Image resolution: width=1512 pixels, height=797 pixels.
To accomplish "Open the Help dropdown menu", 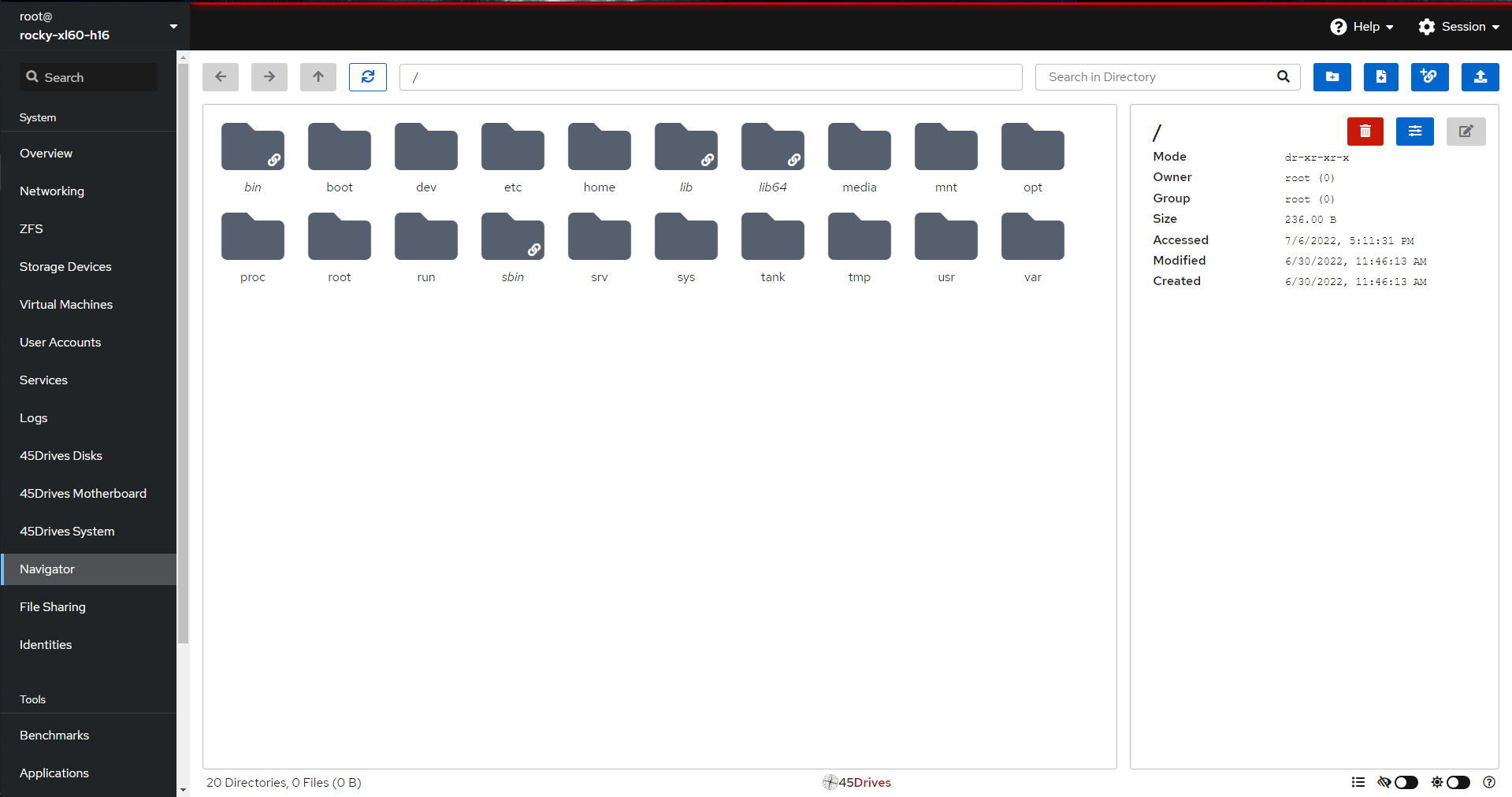I will (1362, 27).
